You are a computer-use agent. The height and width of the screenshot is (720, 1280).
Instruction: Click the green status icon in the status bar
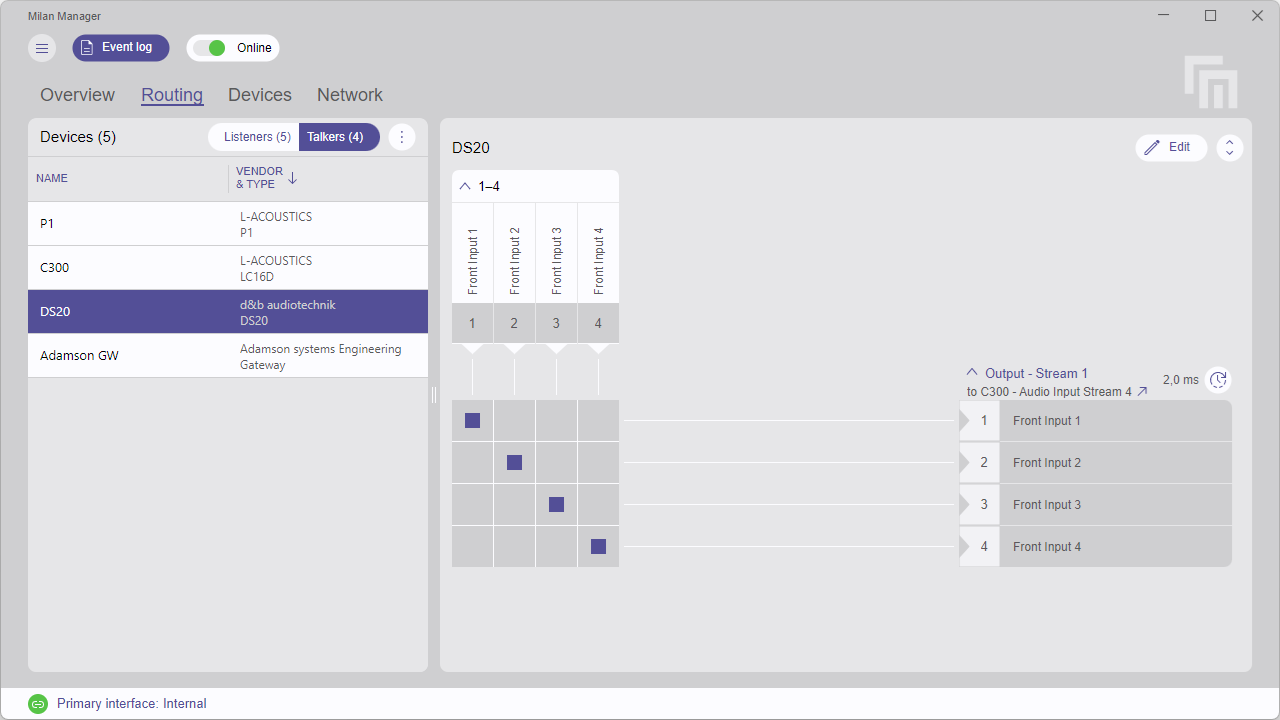[39, 703]
